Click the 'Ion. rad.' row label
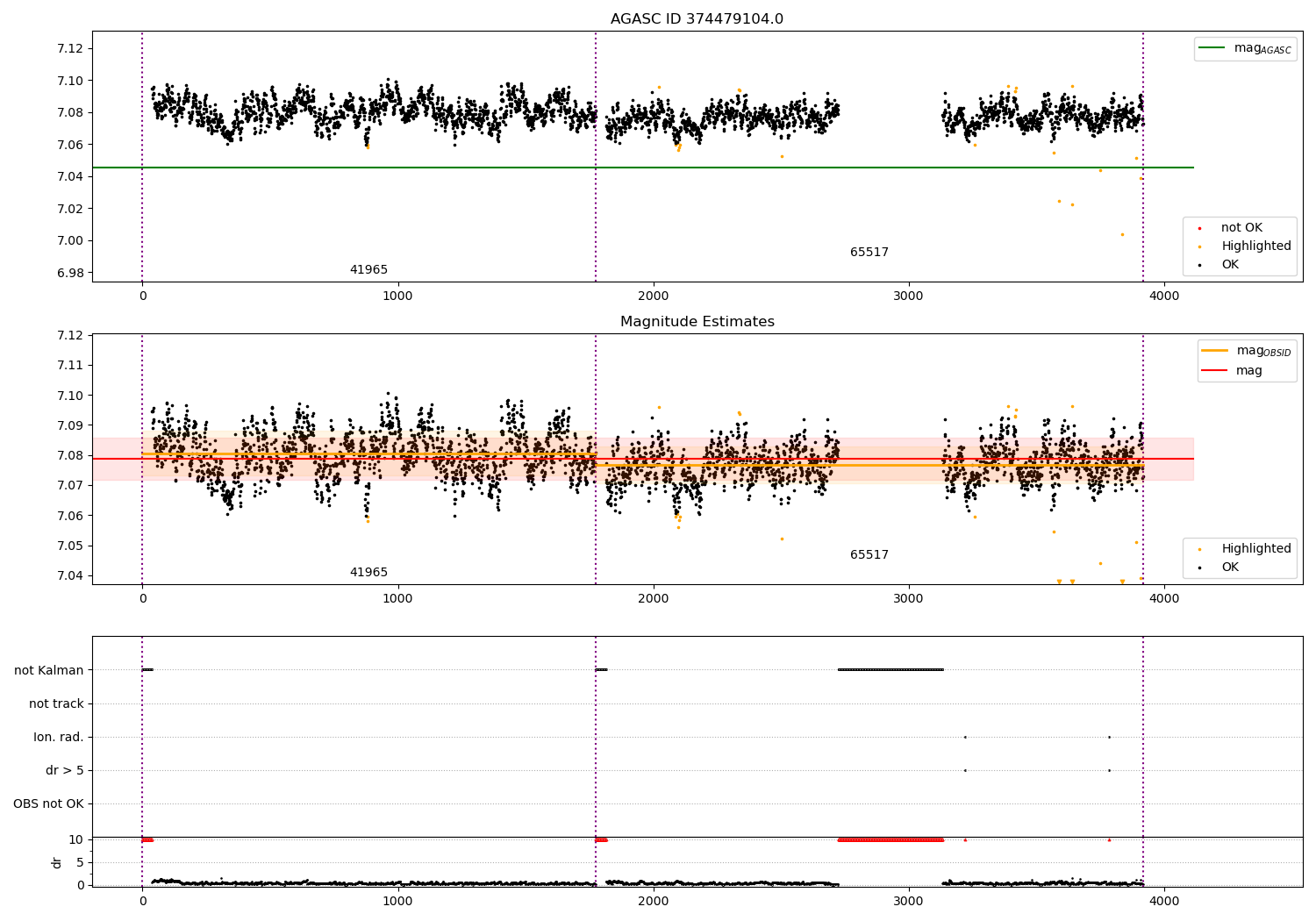Viewport: 1316px width, 921px height. click(59, 737)
